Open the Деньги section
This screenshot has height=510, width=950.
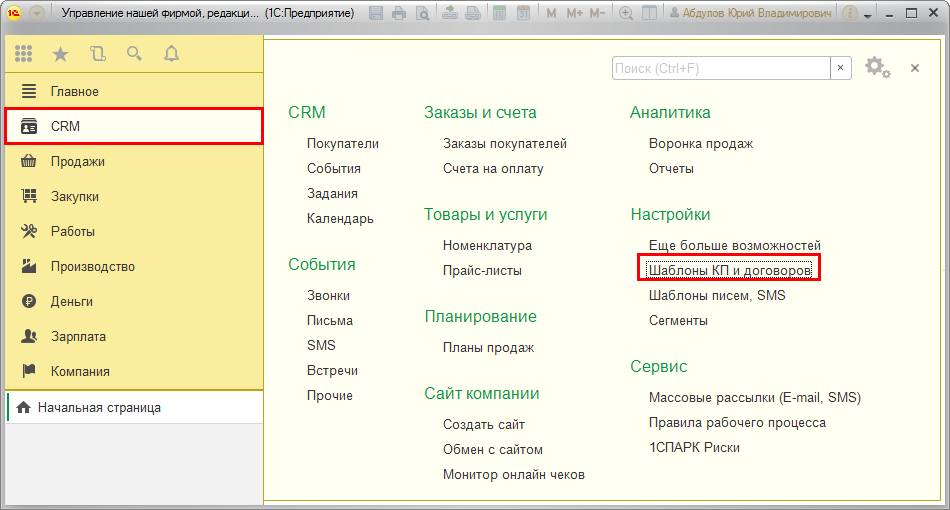tap(134, 301)
